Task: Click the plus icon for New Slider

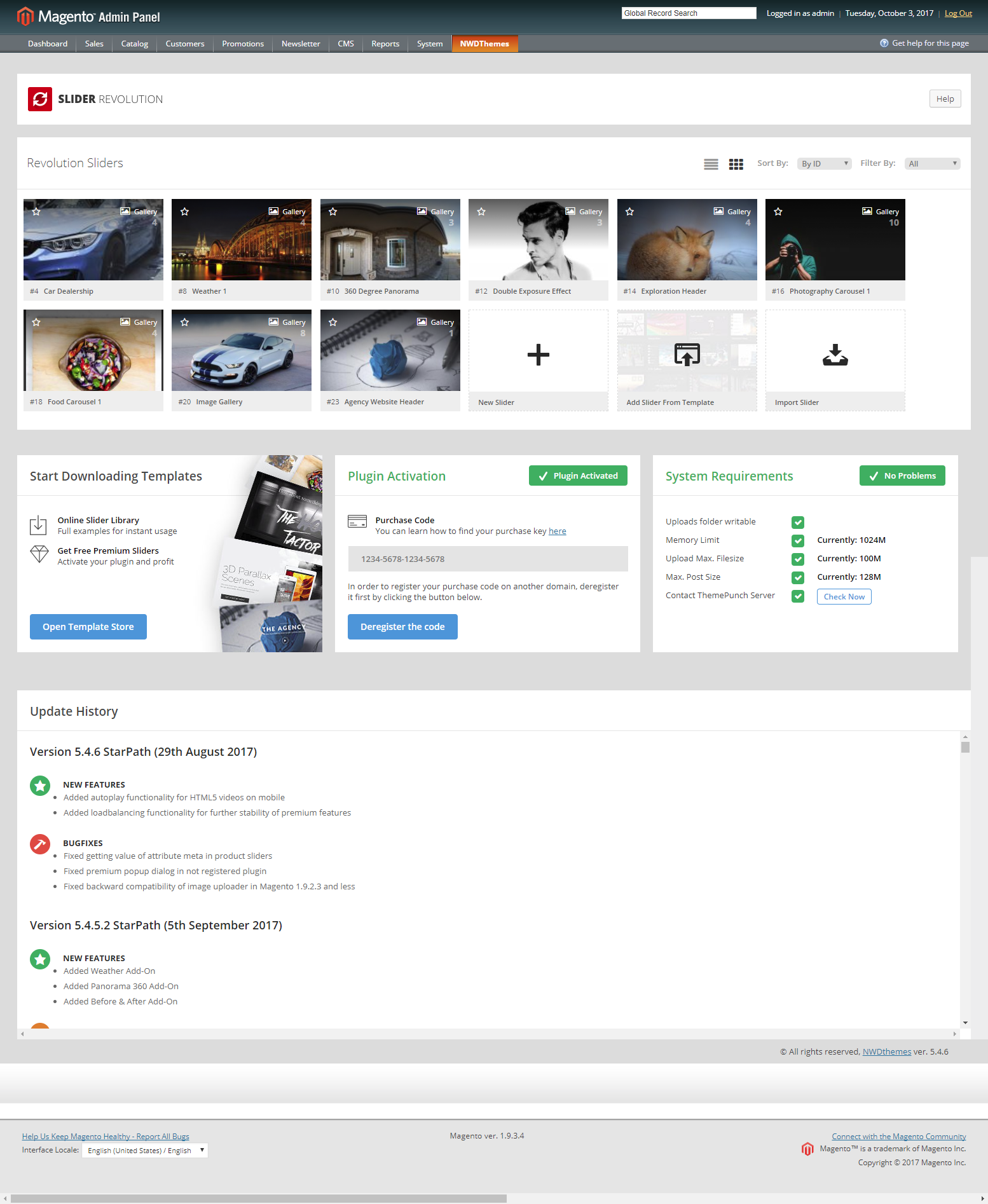Action: click(538, 355)
